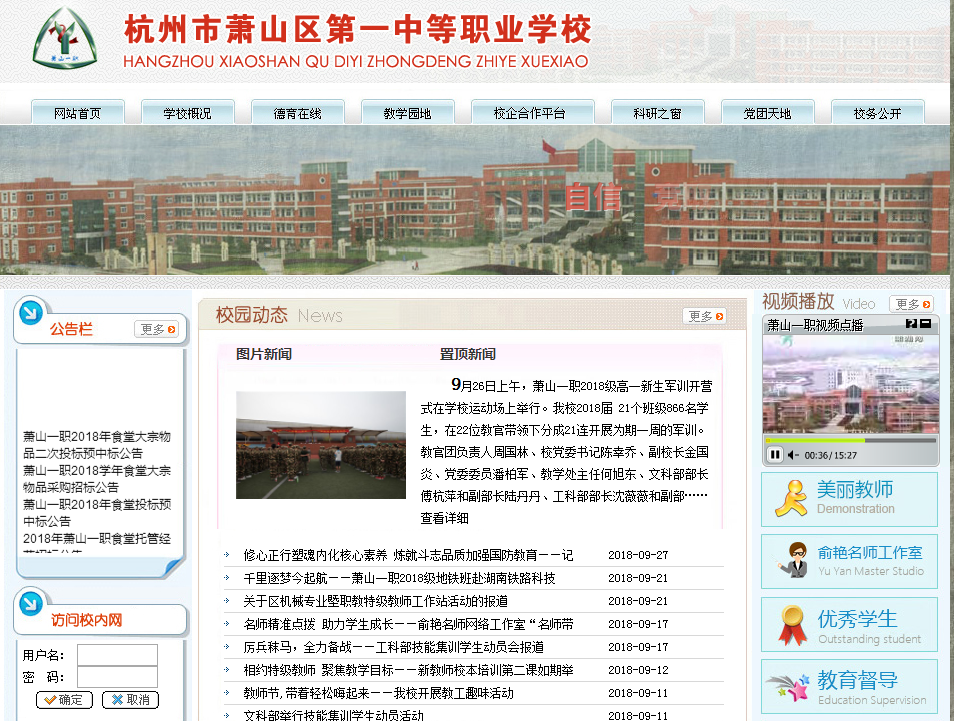Mute the video player sound
Screen dimensions: 954x721
pos(793,455)
